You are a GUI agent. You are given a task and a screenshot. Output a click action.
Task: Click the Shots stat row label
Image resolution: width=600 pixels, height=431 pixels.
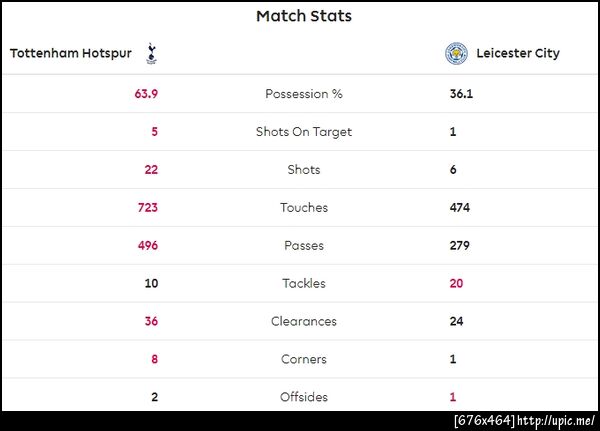point(304,170)
